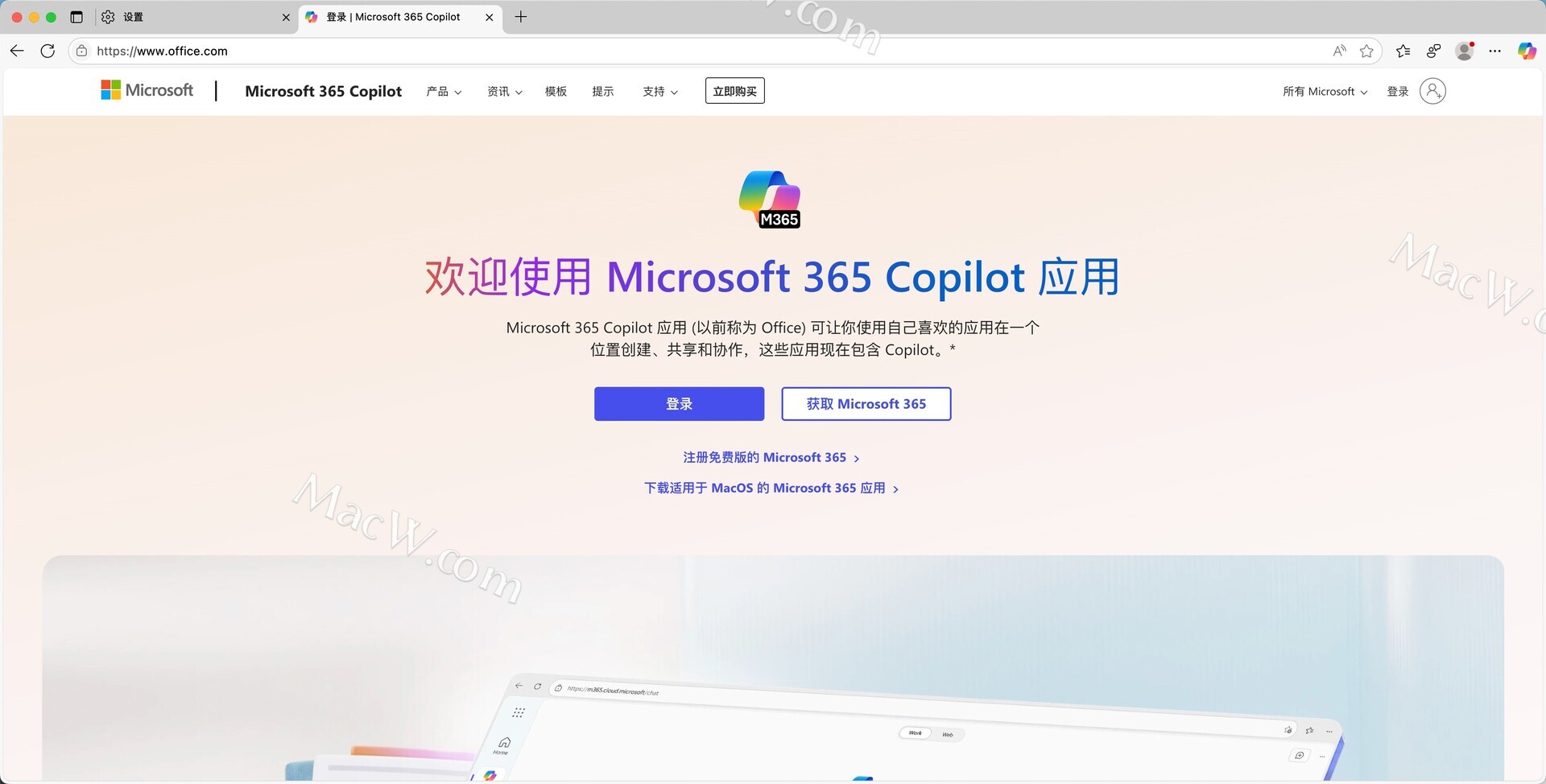Screen dimensions: 1546x784
Task: Open the tab actions menu icon
Action: (76, 17)
